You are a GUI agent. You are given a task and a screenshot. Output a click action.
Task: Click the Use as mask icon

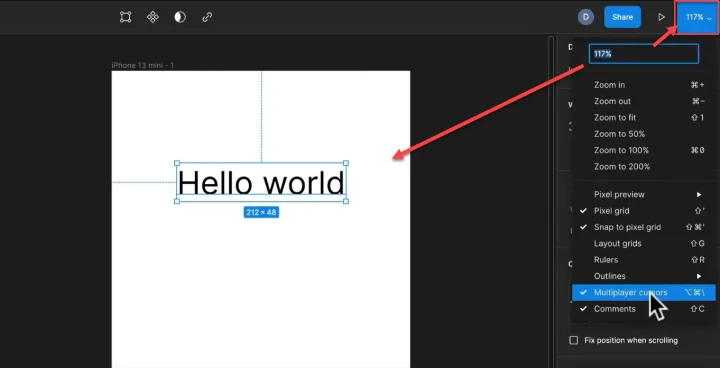(180, 17)
